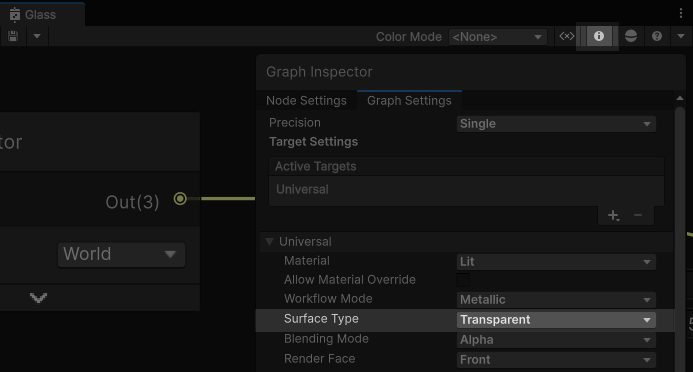Click the Save Asset floppy disk icon
Viewport: 693px width, 372px height.
[13, 36]
